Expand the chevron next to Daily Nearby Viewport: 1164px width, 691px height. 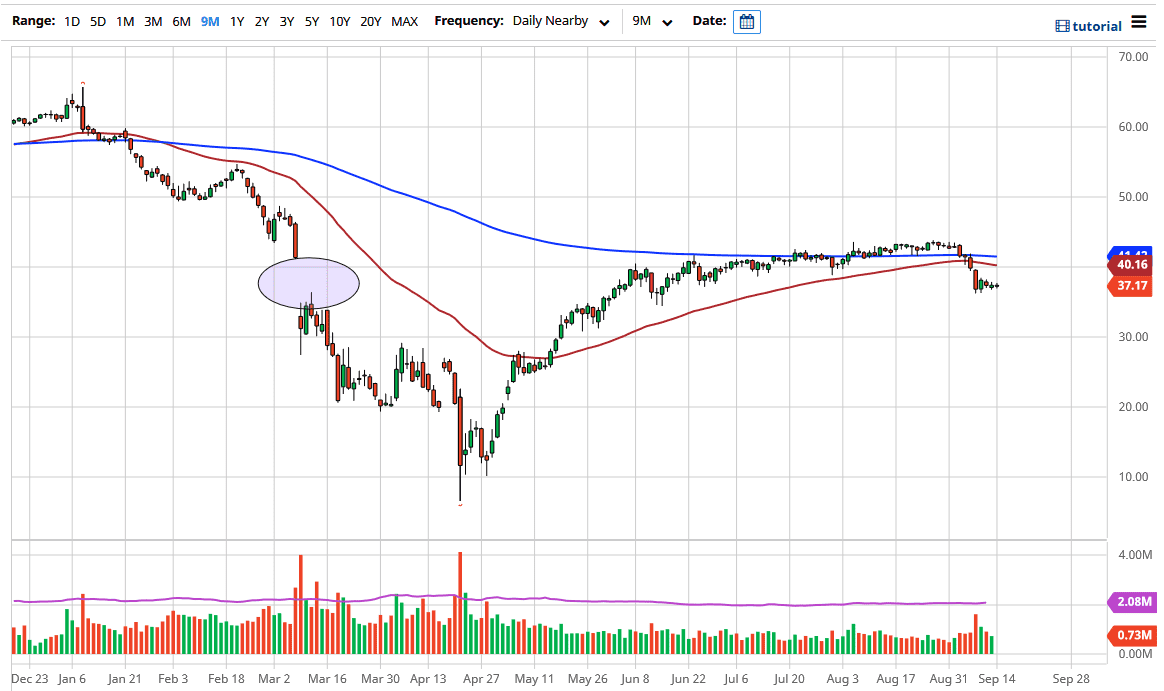coord(603,21)
